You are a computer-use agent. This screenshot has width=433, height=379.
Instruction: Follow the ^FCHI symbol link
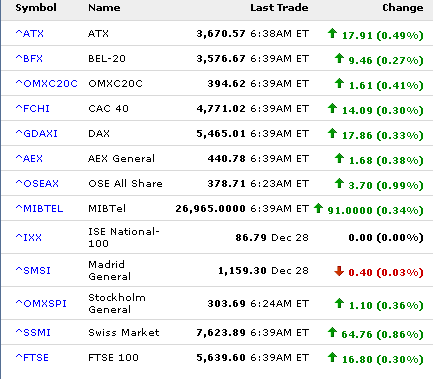click(33, 108)
